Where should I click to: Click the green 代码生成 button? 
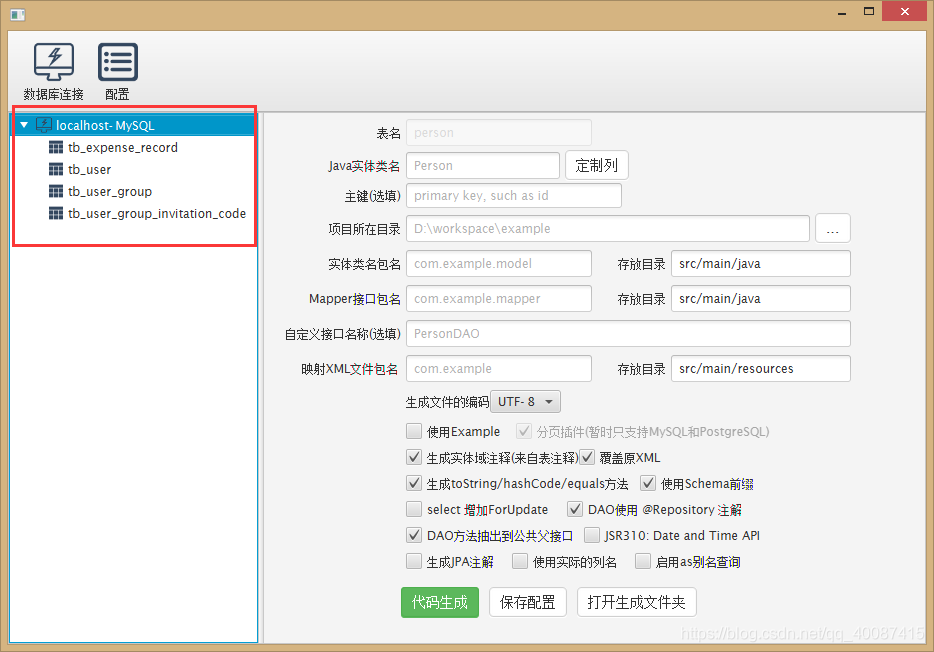[440, 602]
